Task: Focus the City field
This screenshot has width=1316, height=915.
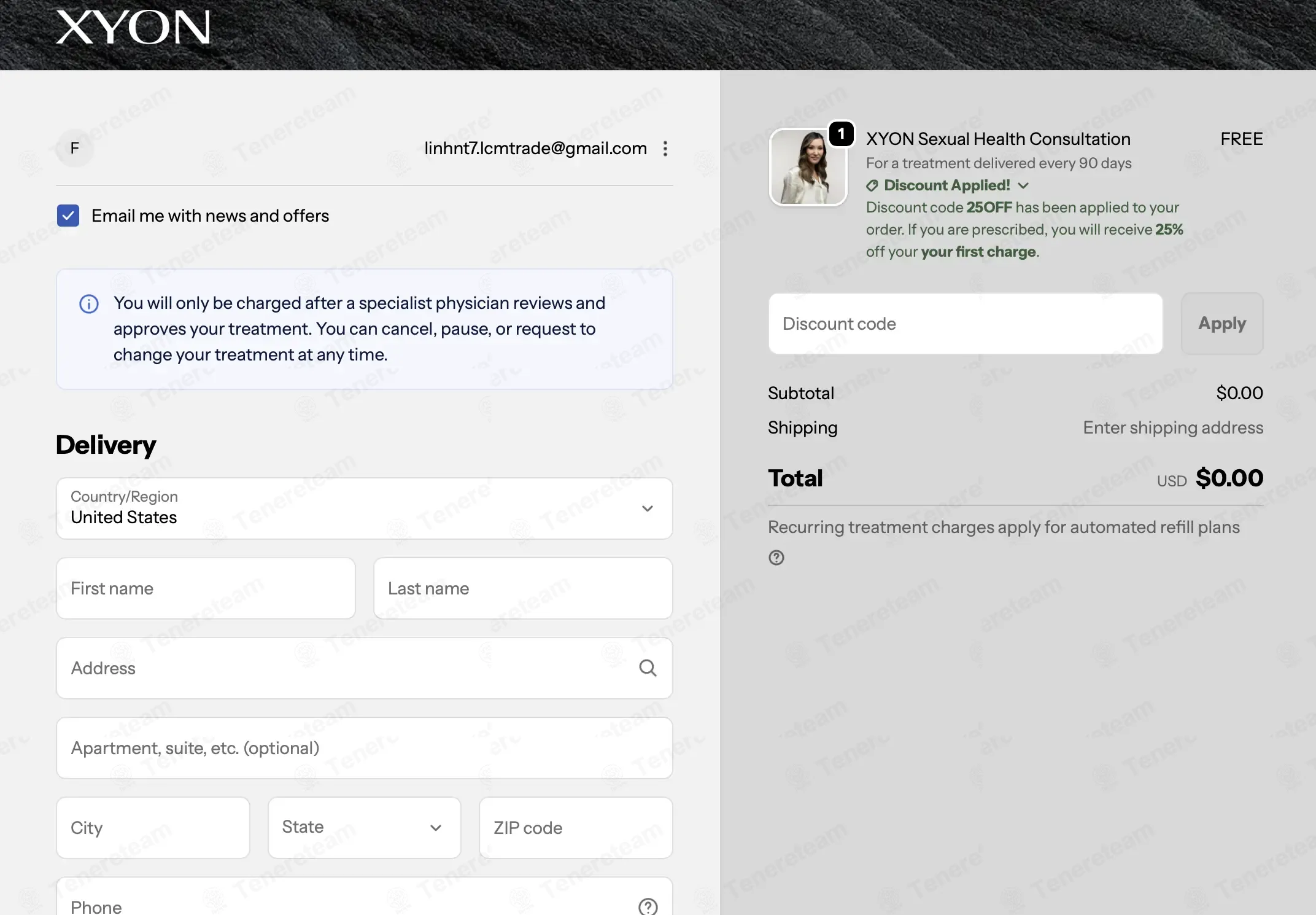Action: click(153, 828)
